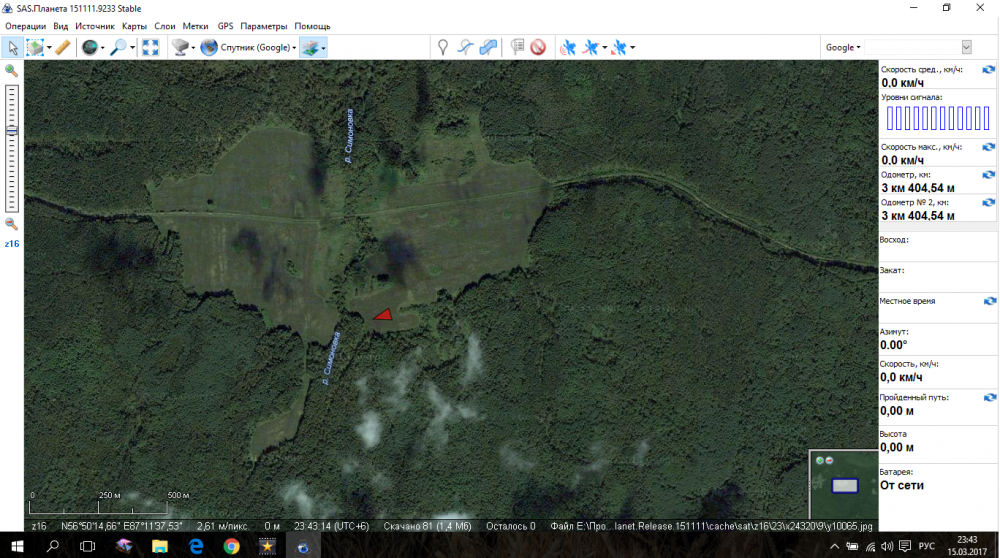The height and width of the screenshot is (558, 1000).
Task: Open the Параметры menu
Action: (x=263, y=26)
